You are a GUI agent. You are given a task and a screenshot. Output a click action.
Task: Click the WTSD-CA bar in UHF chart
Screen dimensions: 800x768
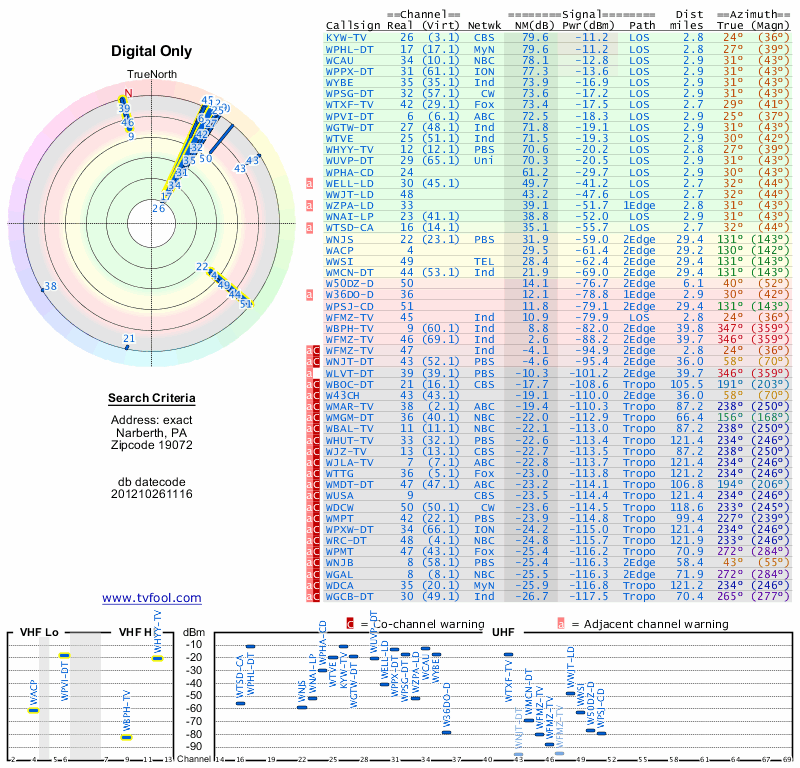click(240, 704)
